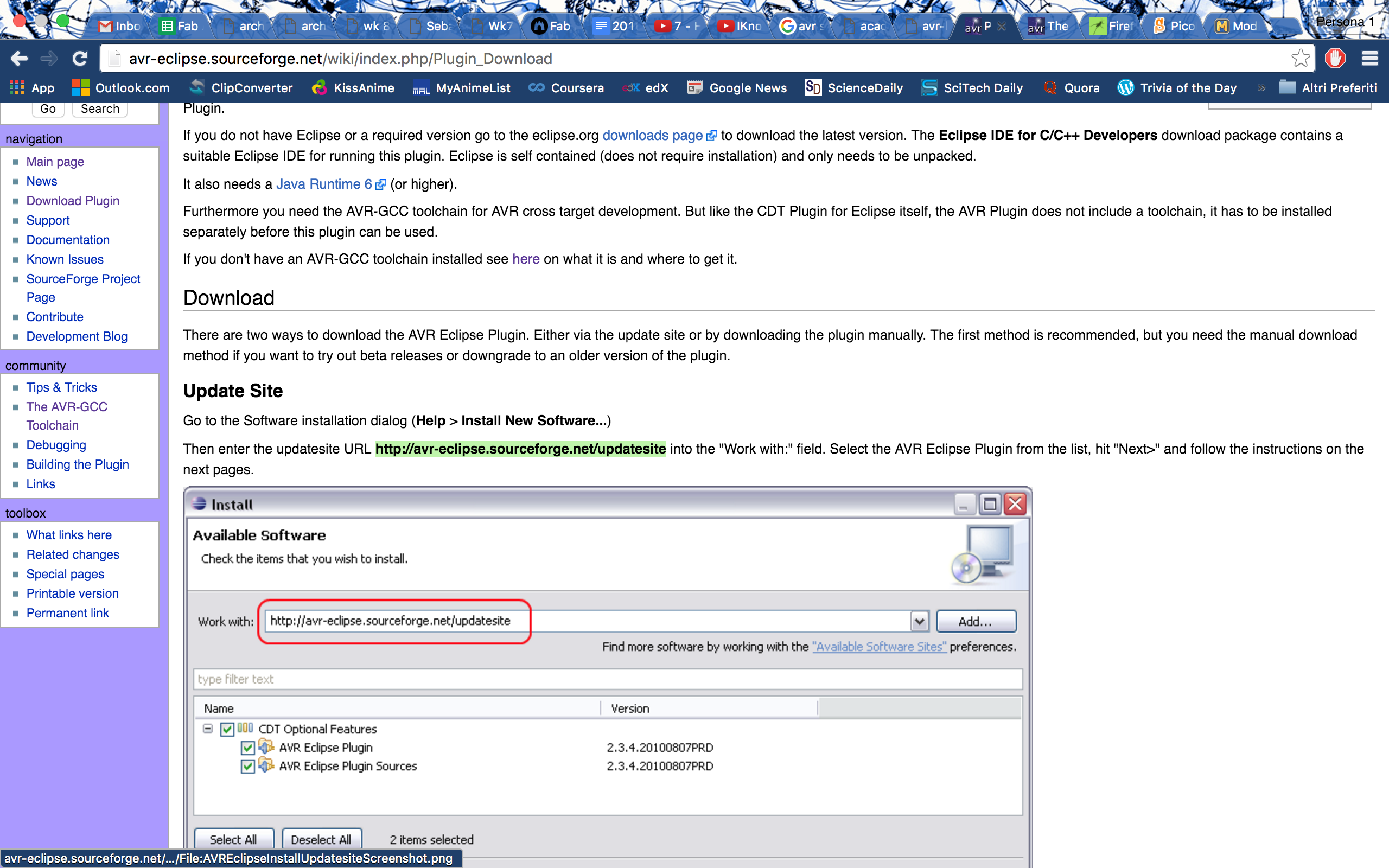Switch to the Google avr search tab
Image resolution: width=1389 pixels, height=868 pixels.
[x=802, y=27]
